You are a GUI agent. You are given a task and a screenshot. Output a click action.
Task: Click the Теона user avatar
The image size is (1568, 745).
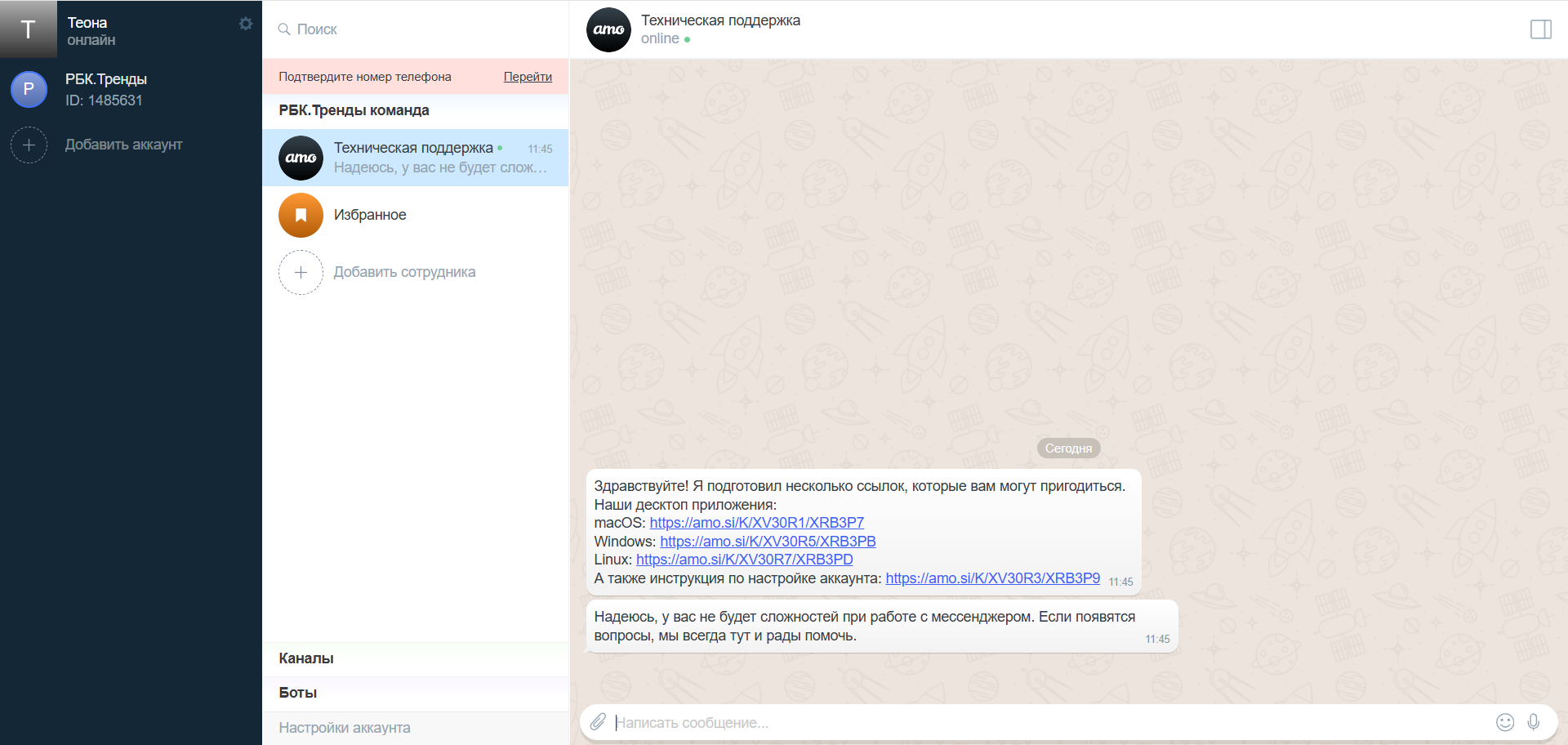tap(29, 29)
